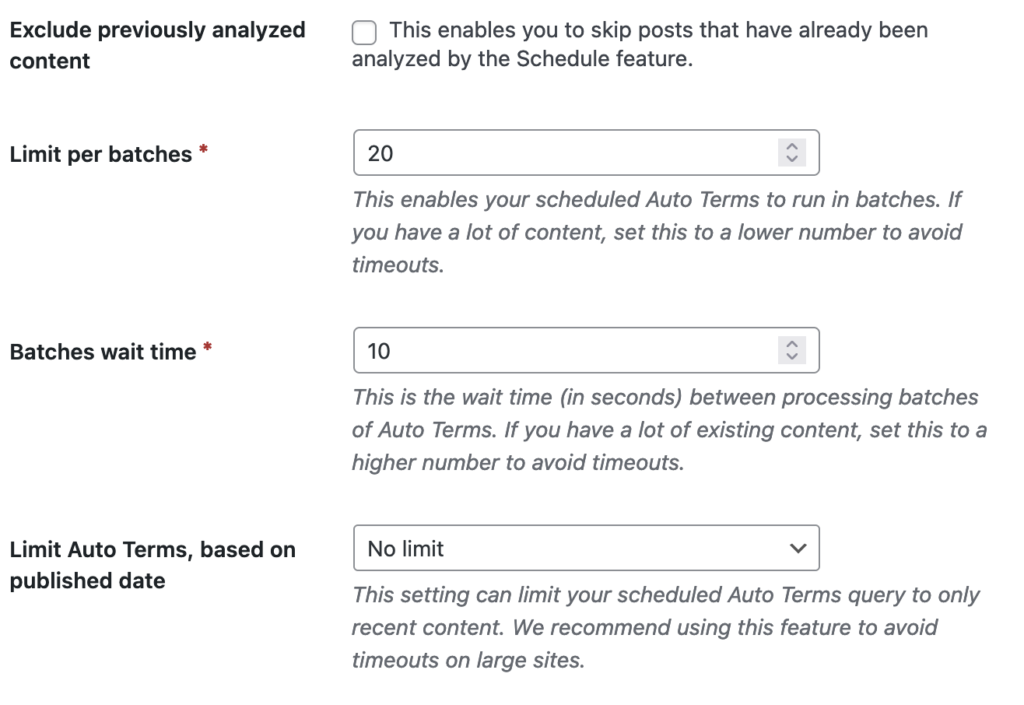1024x705 pixels.
Task: Click the "Limit per batches" field label
Action: (x=101, y=154)
